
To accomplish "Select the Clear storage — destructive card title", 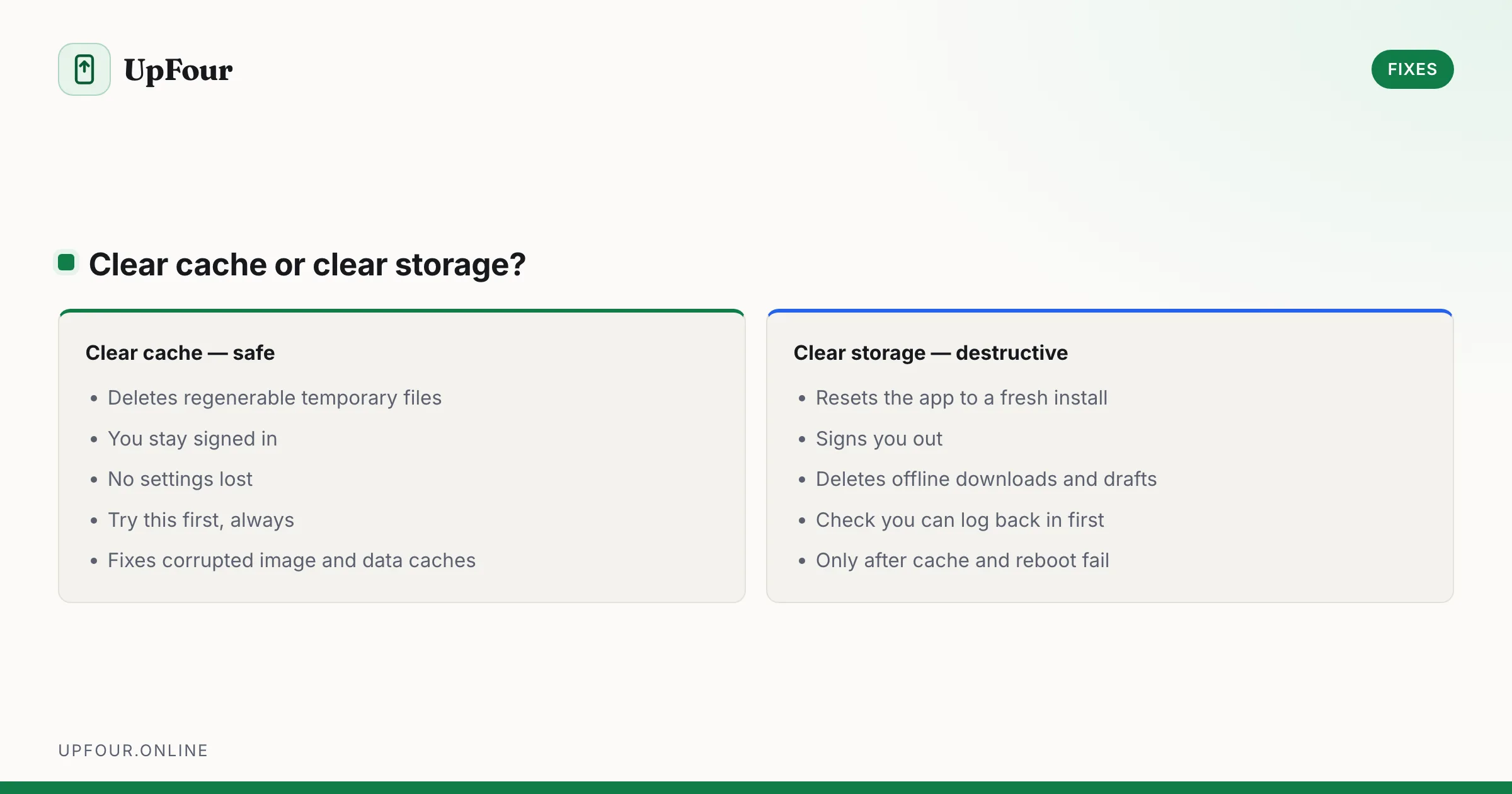I will (931, 353).
